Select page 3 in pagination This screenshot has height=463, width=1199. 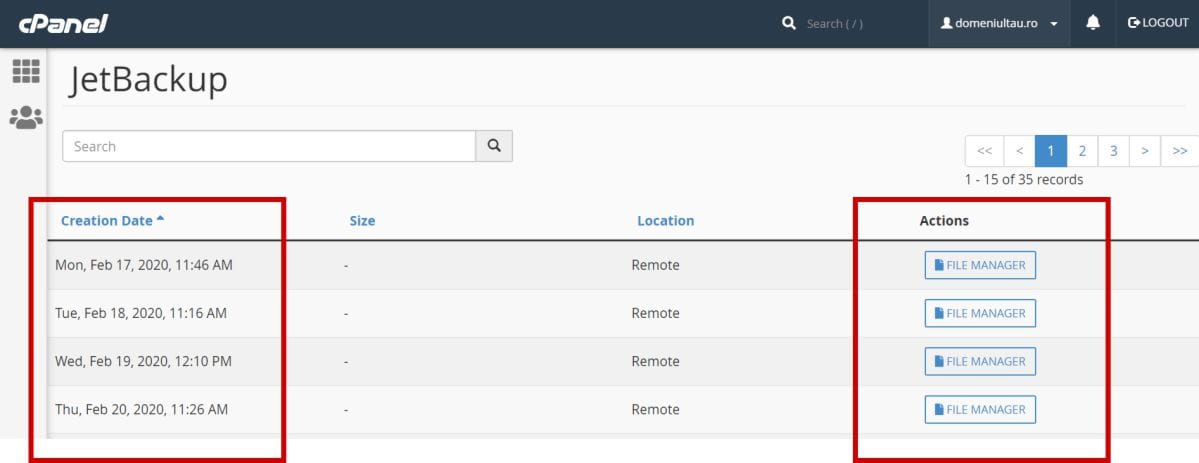coord(1113,151)
